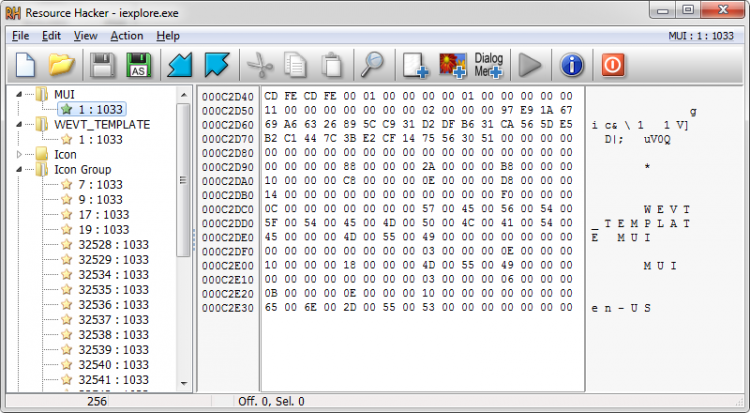Viewport: 750px width, 413px height.
Task: Open About via blue info icon
Action: point(572,65)
